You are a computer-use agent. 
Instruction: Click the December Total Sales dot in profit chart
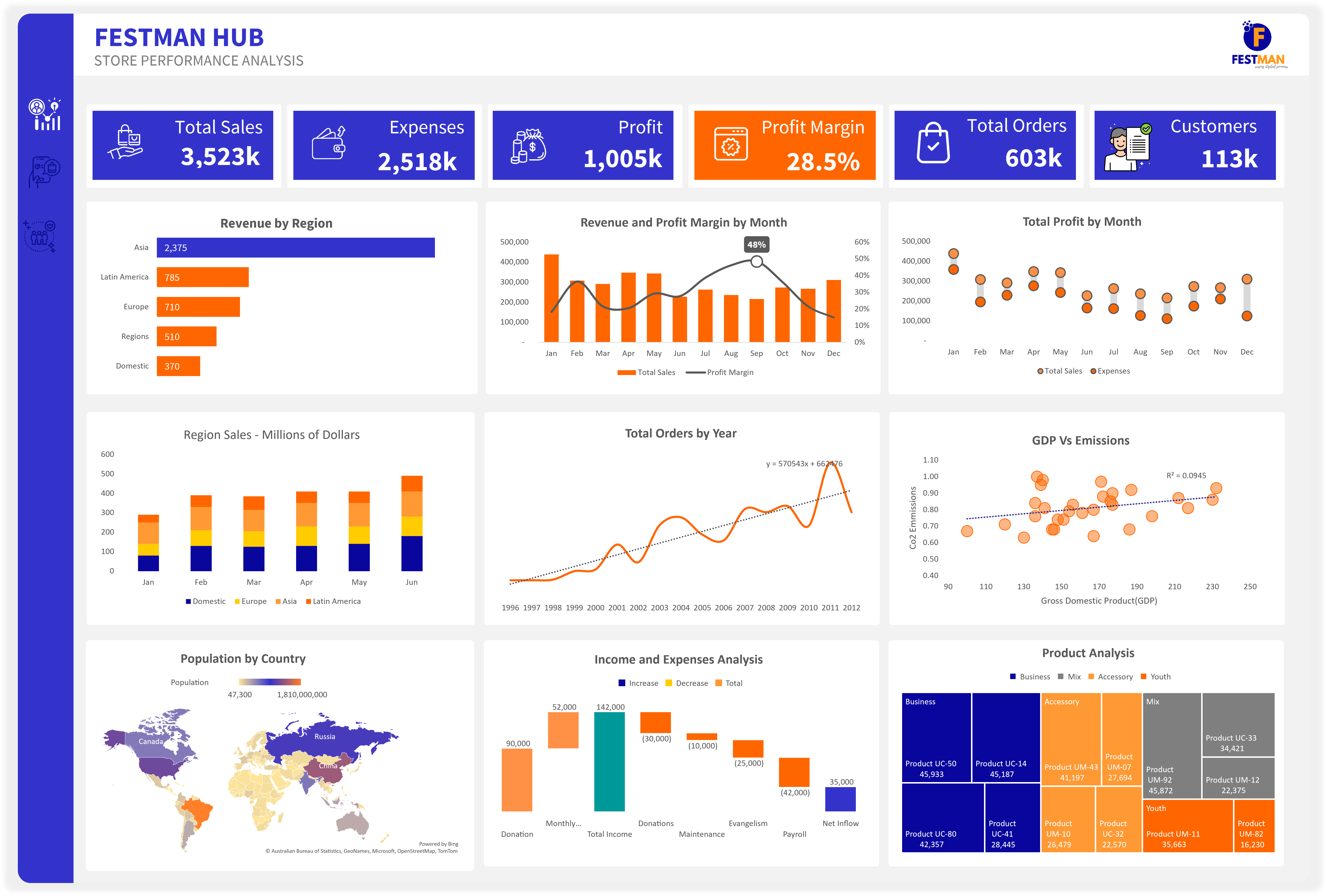[1247, 279]
